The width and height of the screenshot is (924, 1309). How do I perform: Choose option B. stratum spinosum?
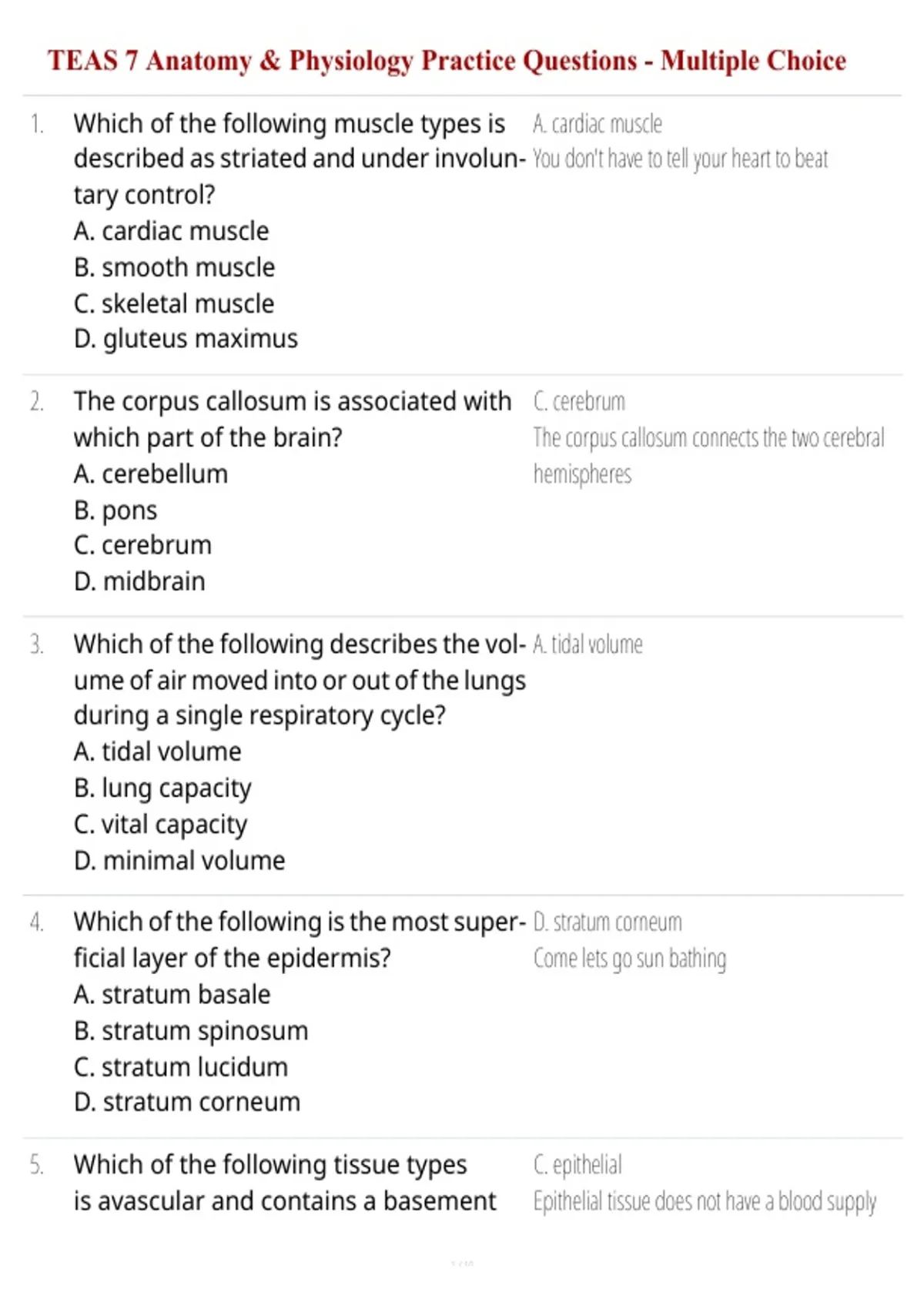pos(191,1031)
